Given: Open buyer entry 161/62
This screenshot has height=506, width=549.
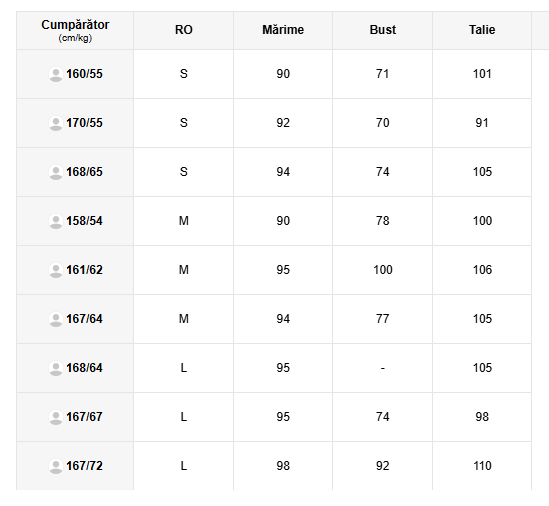Looking at the screenshot, I should coord(84,270).
